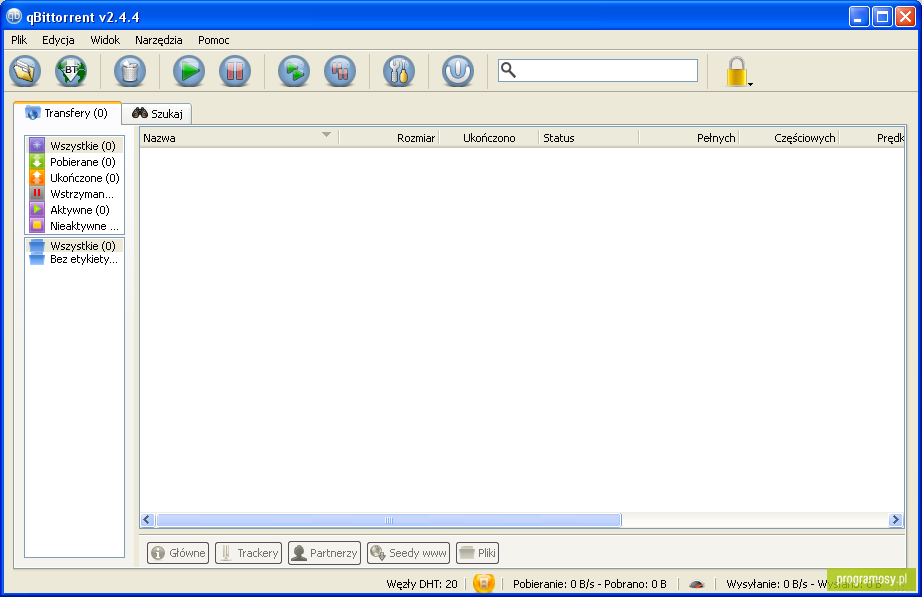Pause all torrents icon

coord(340,71)
